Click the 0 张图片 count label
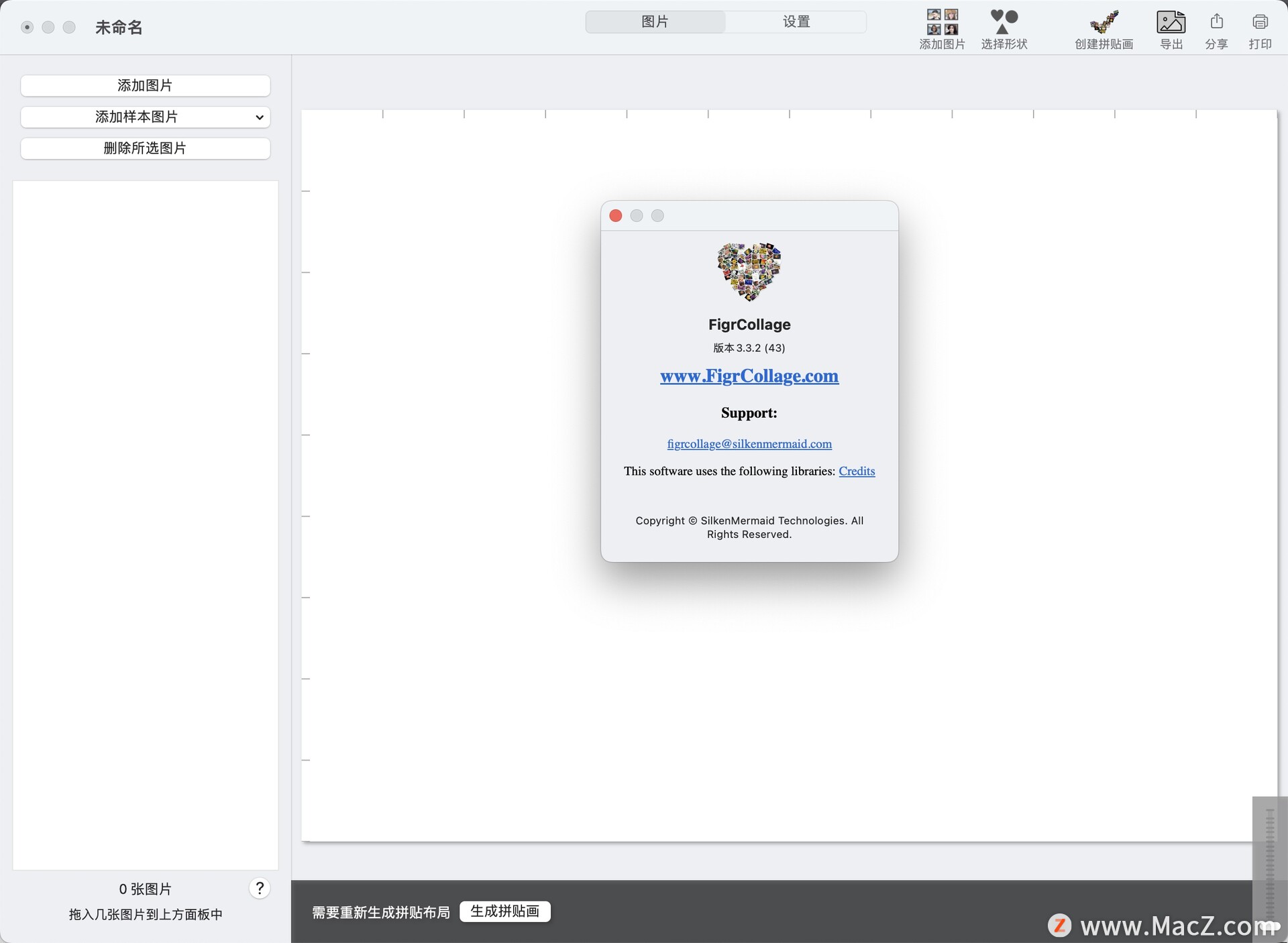This screenshot has width=1288, height=943. (146, 889)
